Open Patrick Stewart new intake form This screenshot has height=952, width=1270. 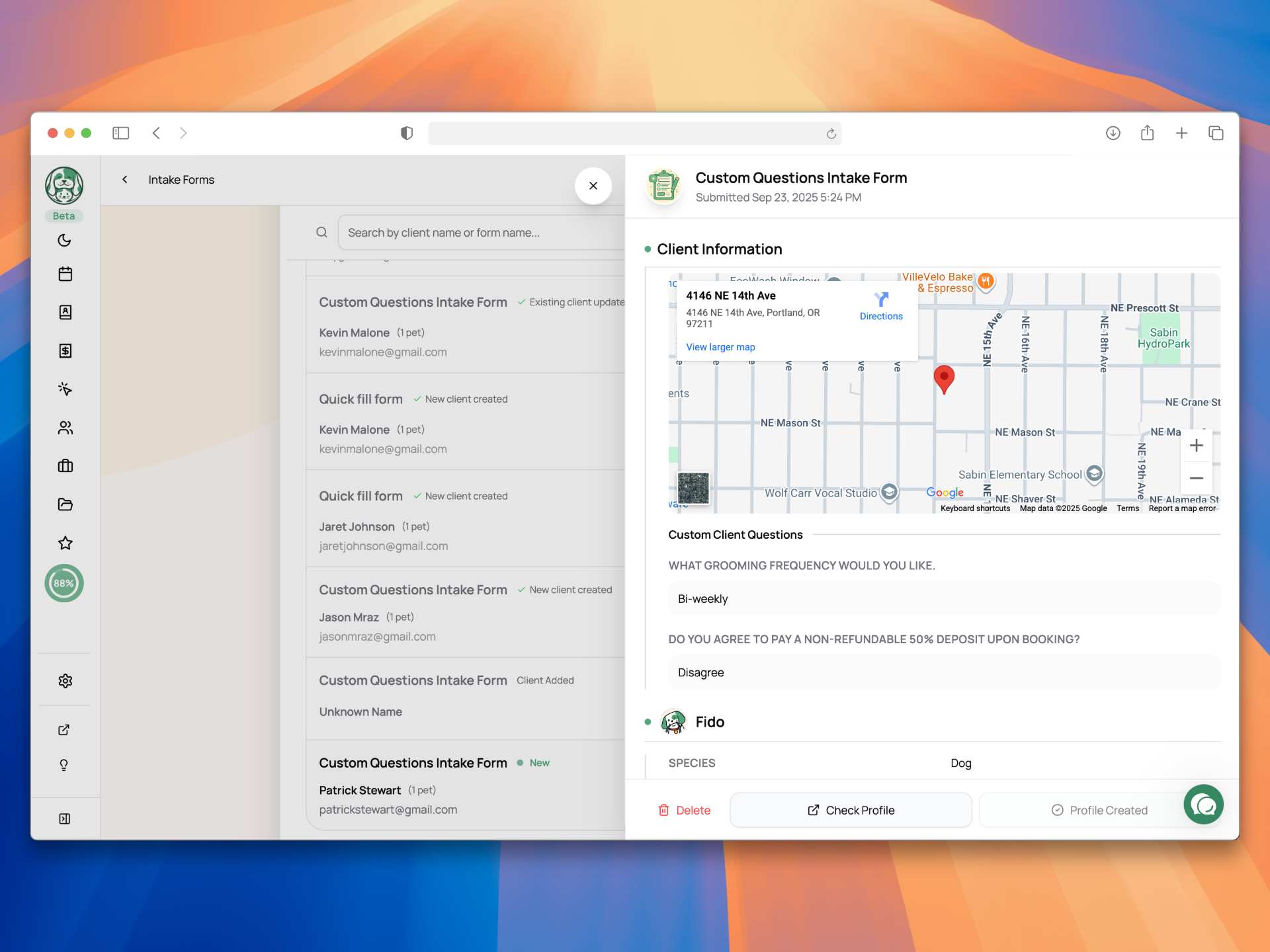pos(466,785)
